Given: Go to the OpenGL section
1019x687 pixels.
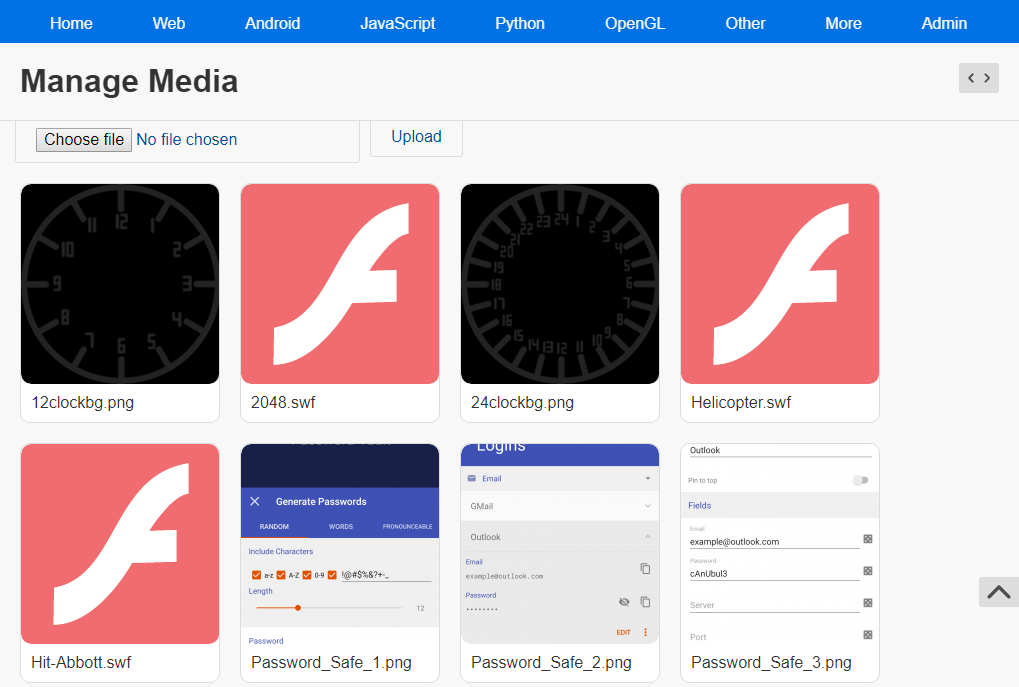Looking at the screenshot, I should coord(635,23).
